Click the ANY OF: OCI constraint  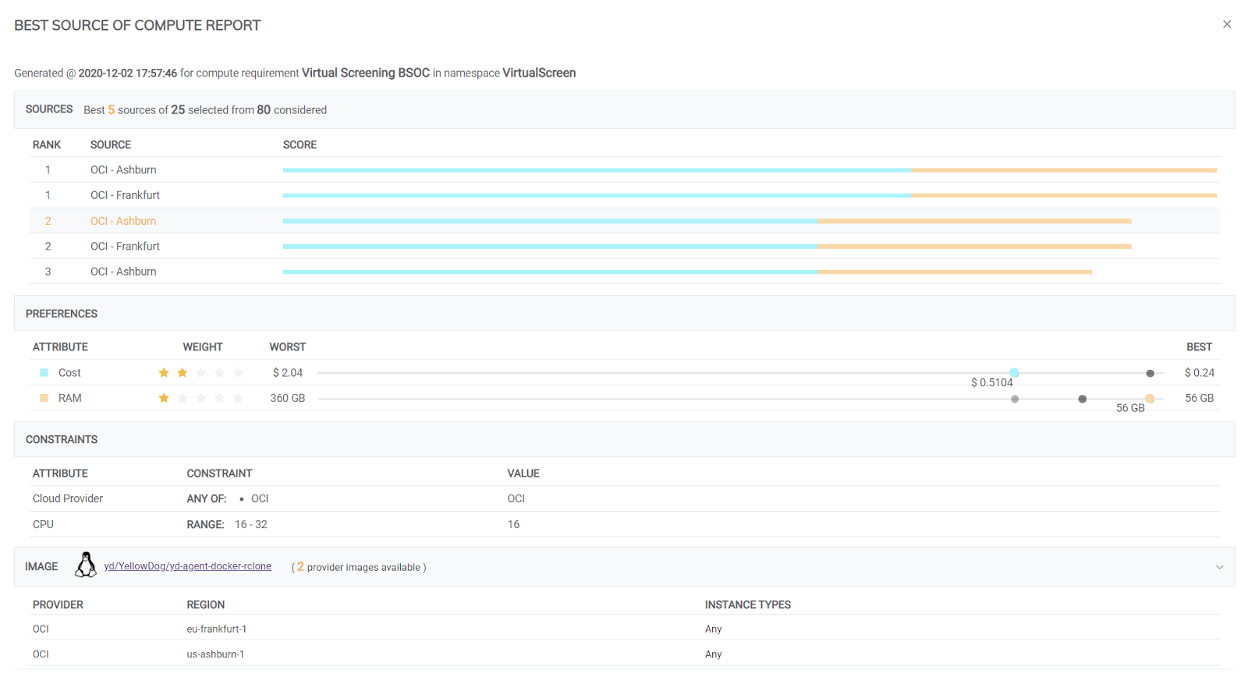(x=227, y=499)
